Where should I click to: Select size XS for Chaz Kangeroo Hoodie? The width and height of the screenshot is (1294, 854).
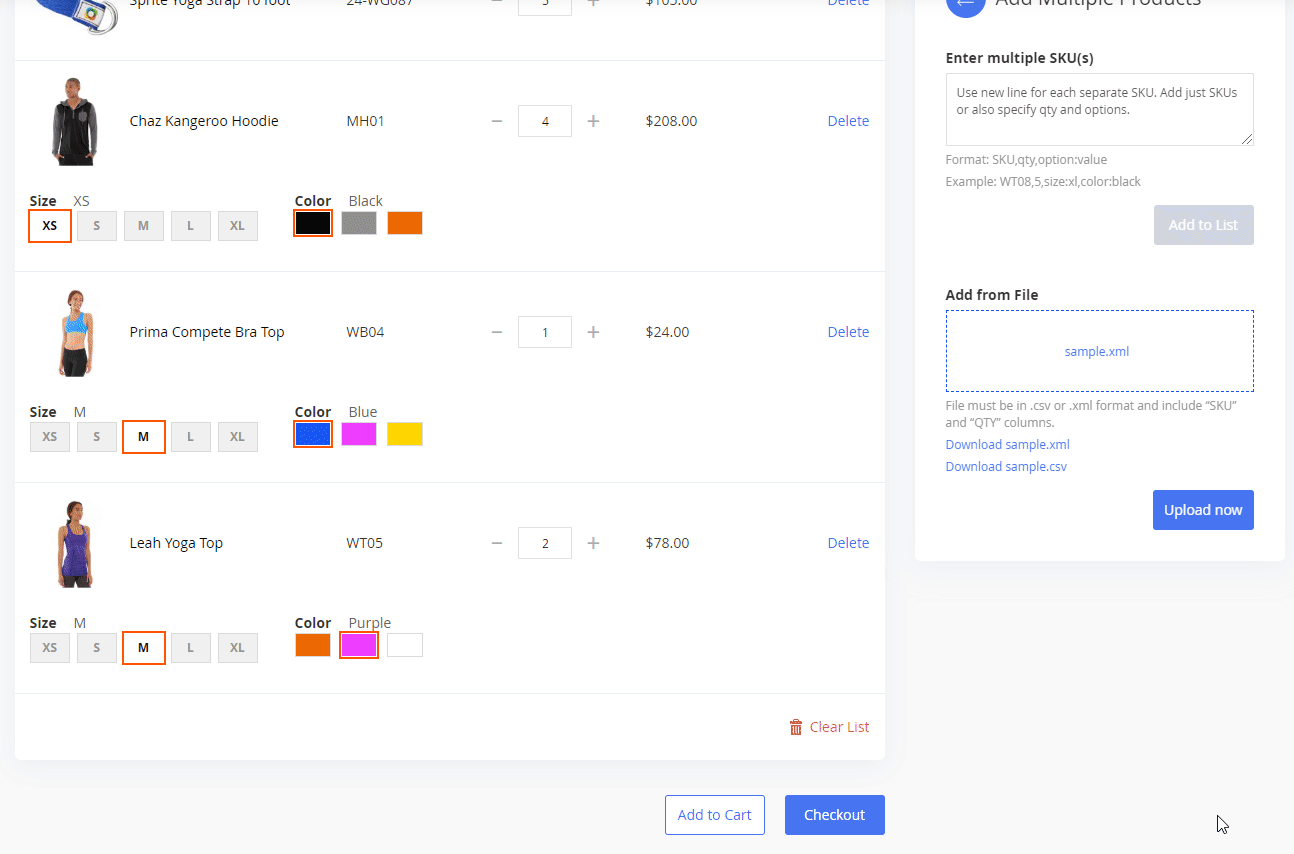coord(50,226)
